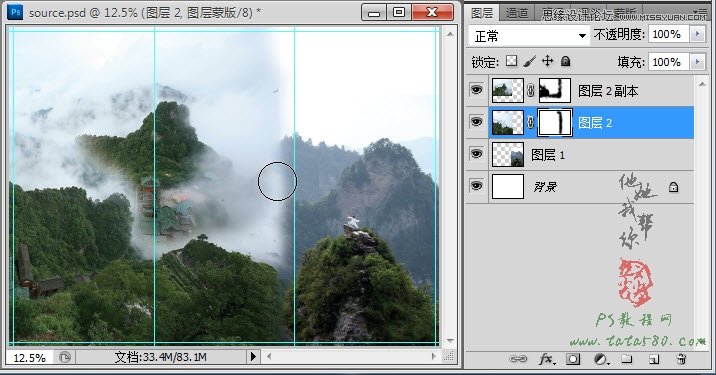This screenshot has width=716, height=375.
Task: Switch to the 图层 layers tab
Action: click(x=482, y=14)
